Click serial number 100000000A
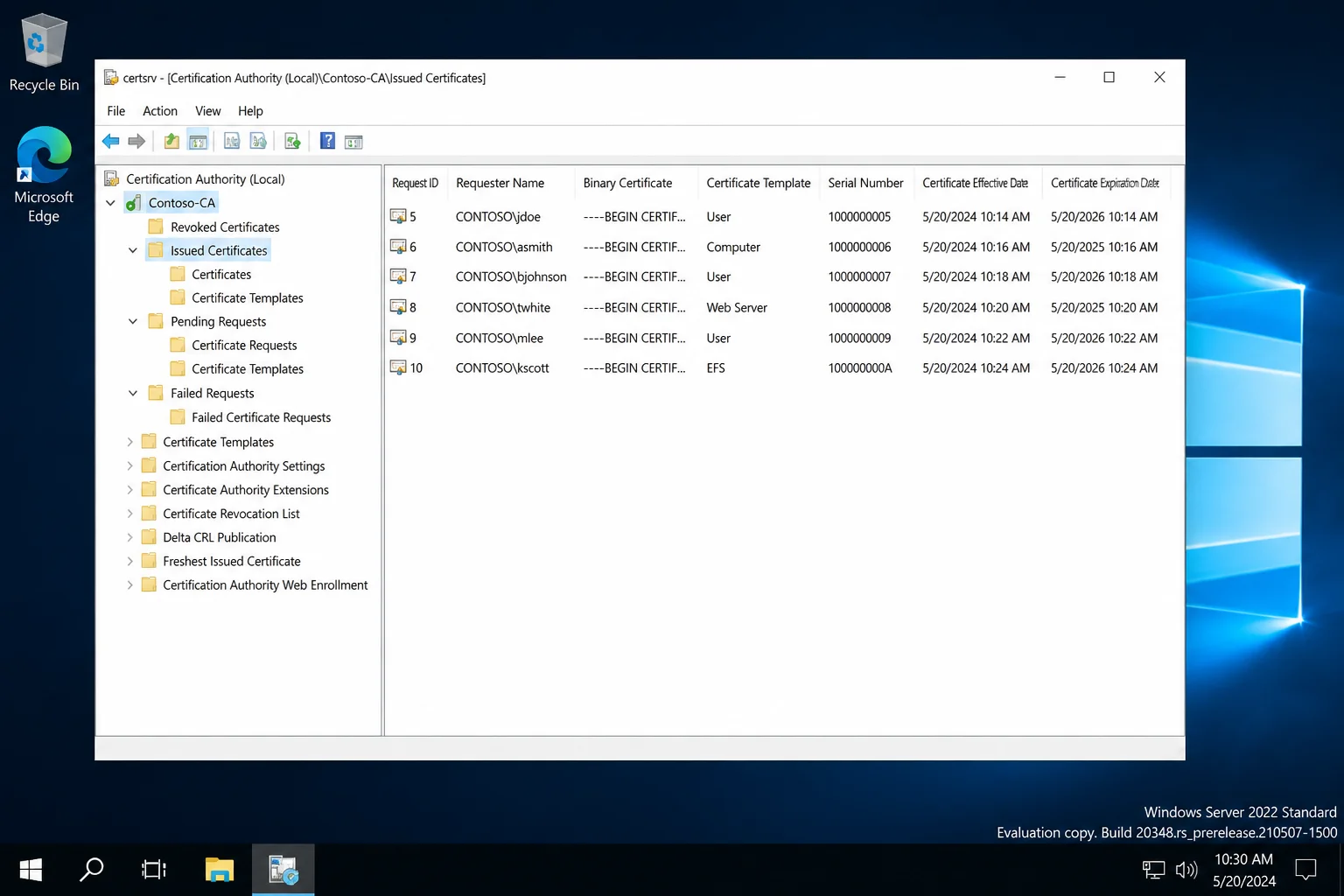This screenshot has width=1344, height=896. 860,367
